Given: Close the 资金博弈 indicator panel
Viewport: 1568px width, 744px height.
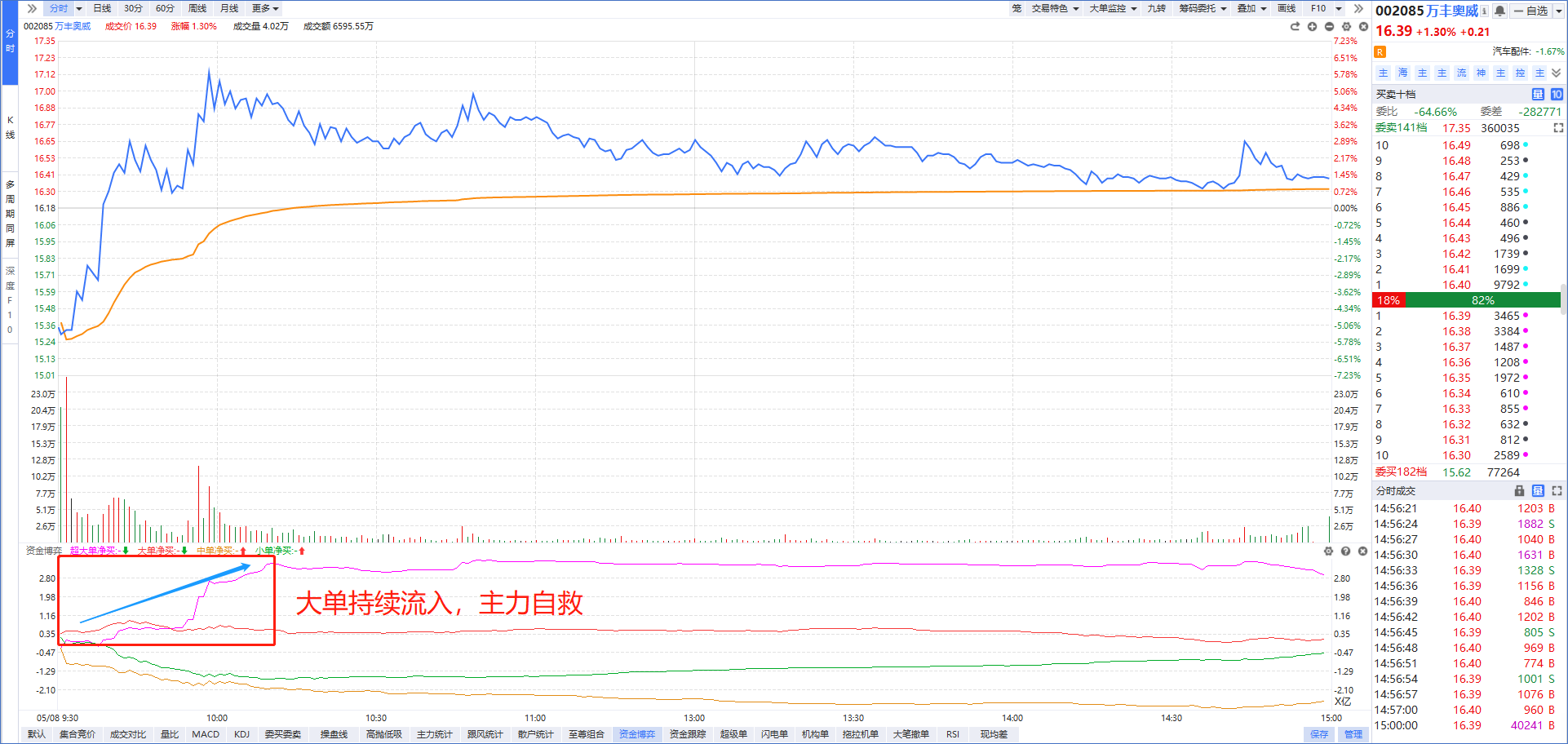Looking at the screenshot, I should pyautogui.click(x=1362, y=551).
